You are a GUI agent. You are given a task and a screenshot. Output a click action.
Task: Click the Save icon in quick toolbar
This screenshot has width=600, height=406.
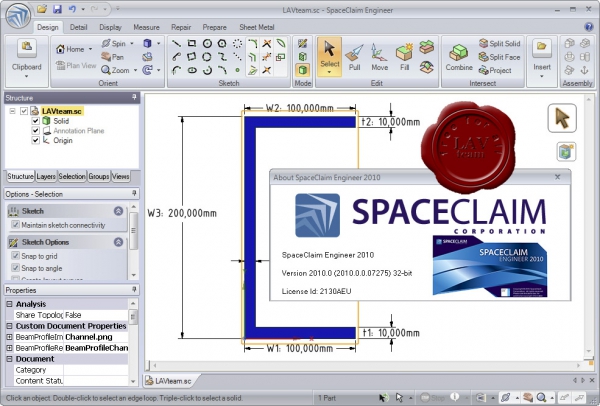[x=57, y=9]
